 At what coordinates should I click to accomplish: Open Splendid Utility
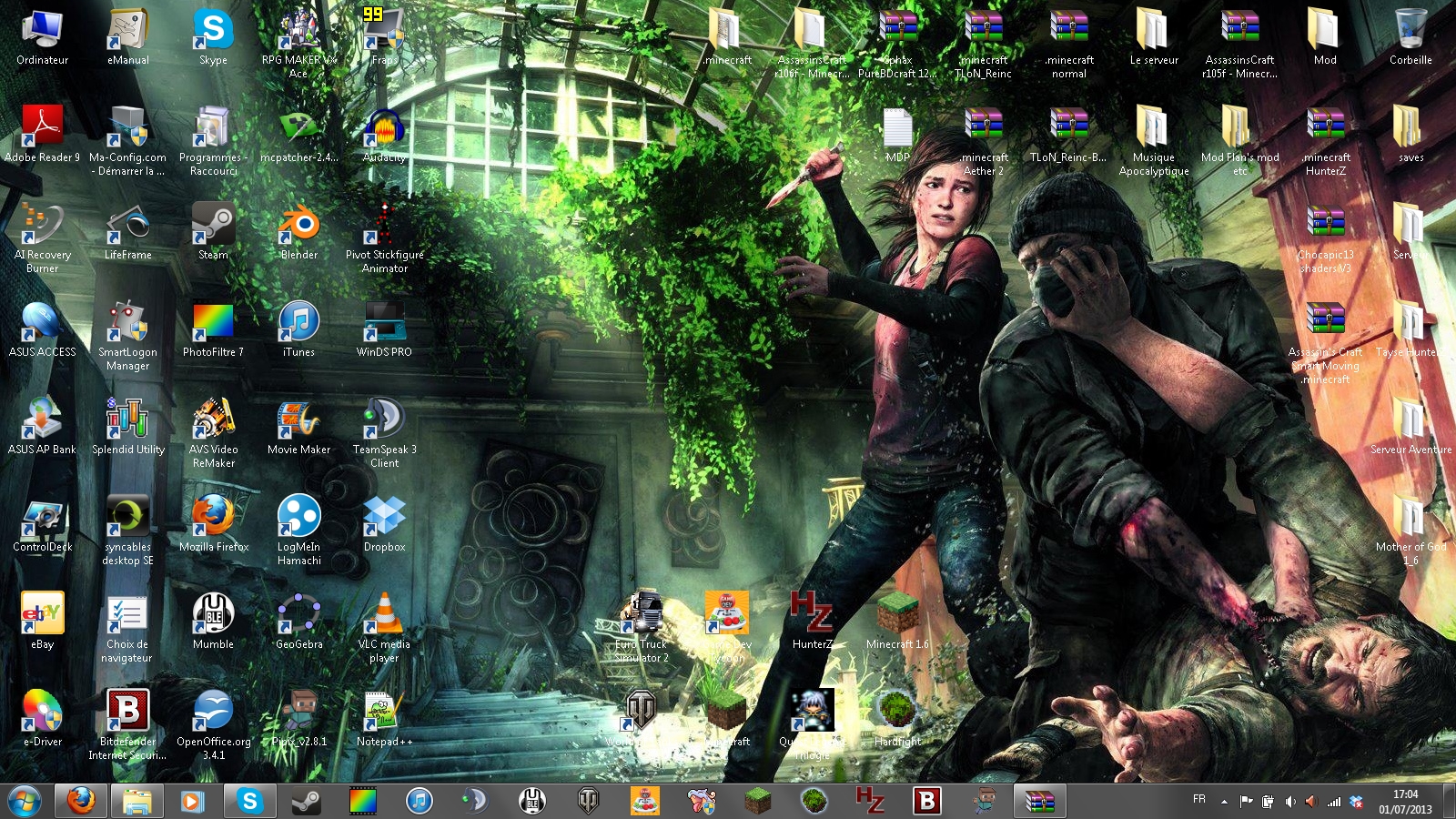(x=128, y=426)
